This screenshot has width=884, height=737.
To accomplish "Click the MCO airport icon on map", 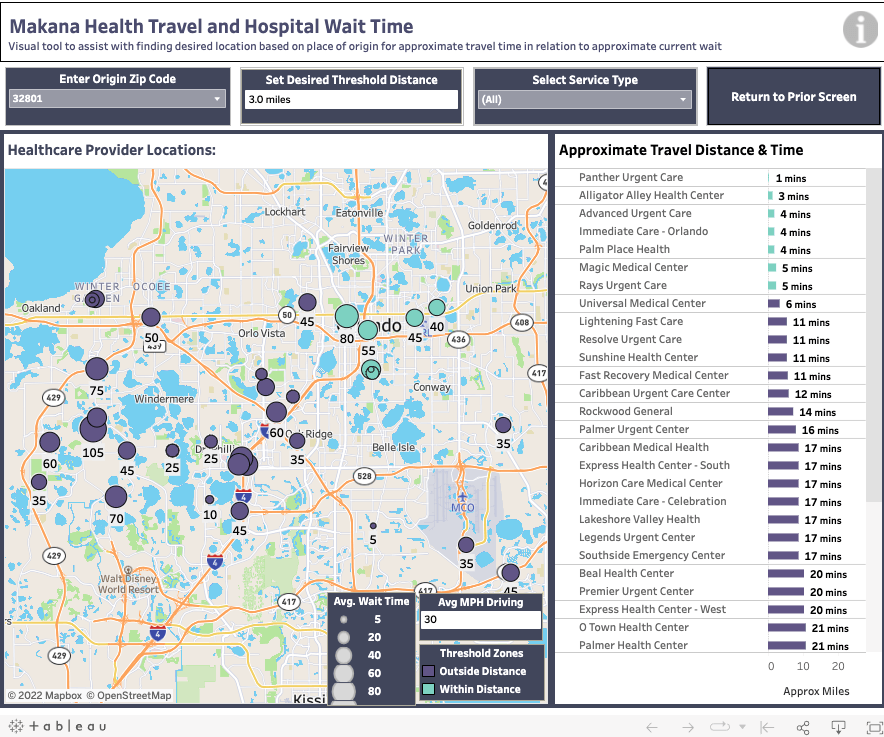I will coord(462,497).
